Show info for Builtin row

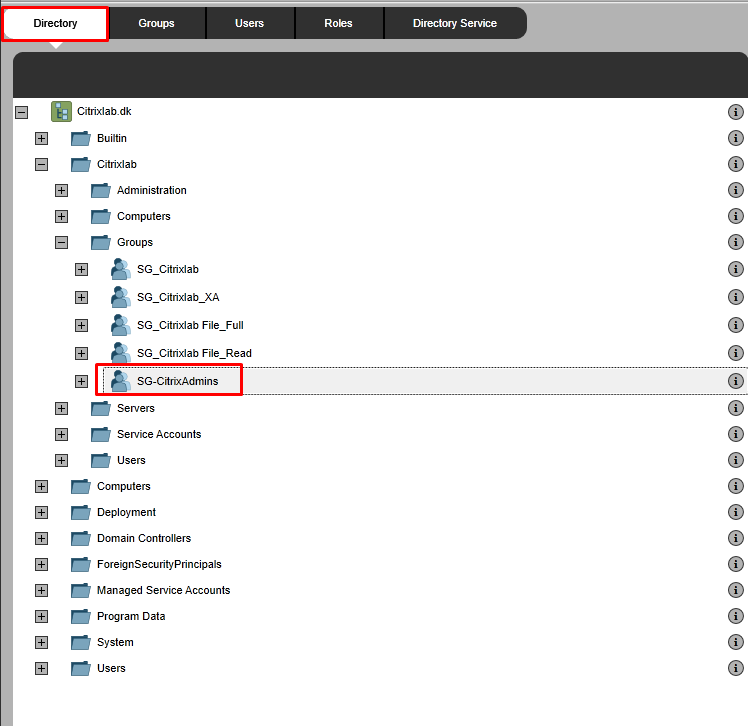click(x=736, y=138)
